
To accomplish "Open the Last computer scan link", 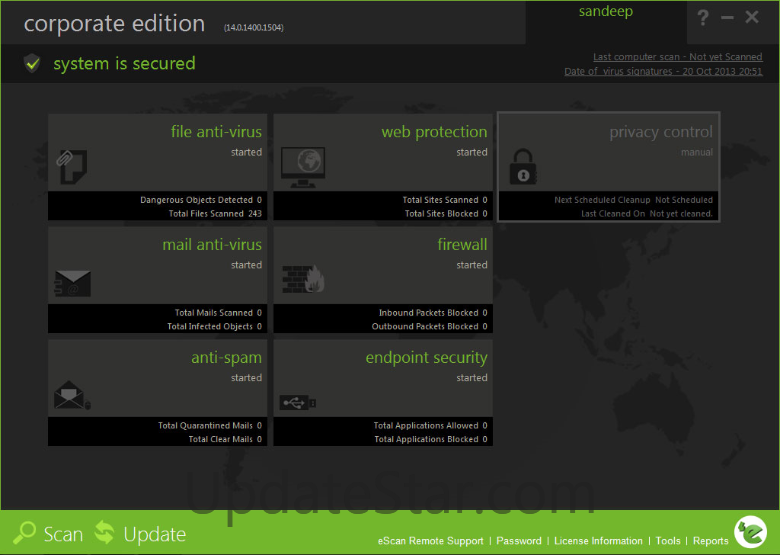I will pos(677,57).
